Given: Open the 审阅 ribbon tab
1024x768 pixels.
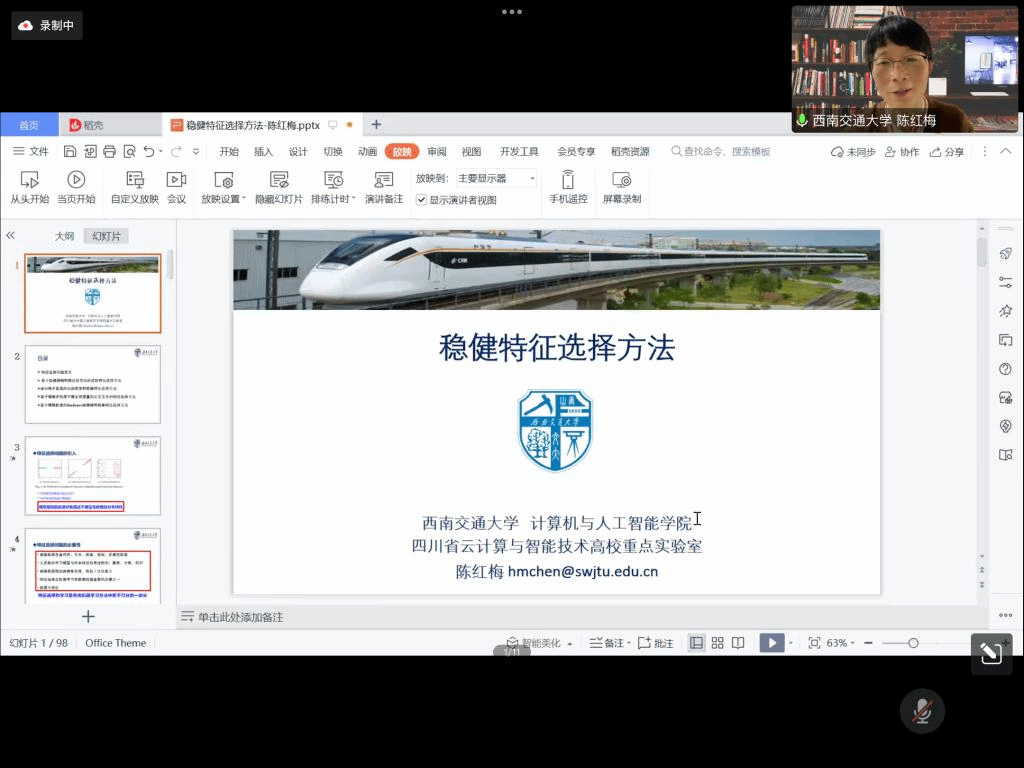Looking at the screenshot, I should (x=437, y=152).
